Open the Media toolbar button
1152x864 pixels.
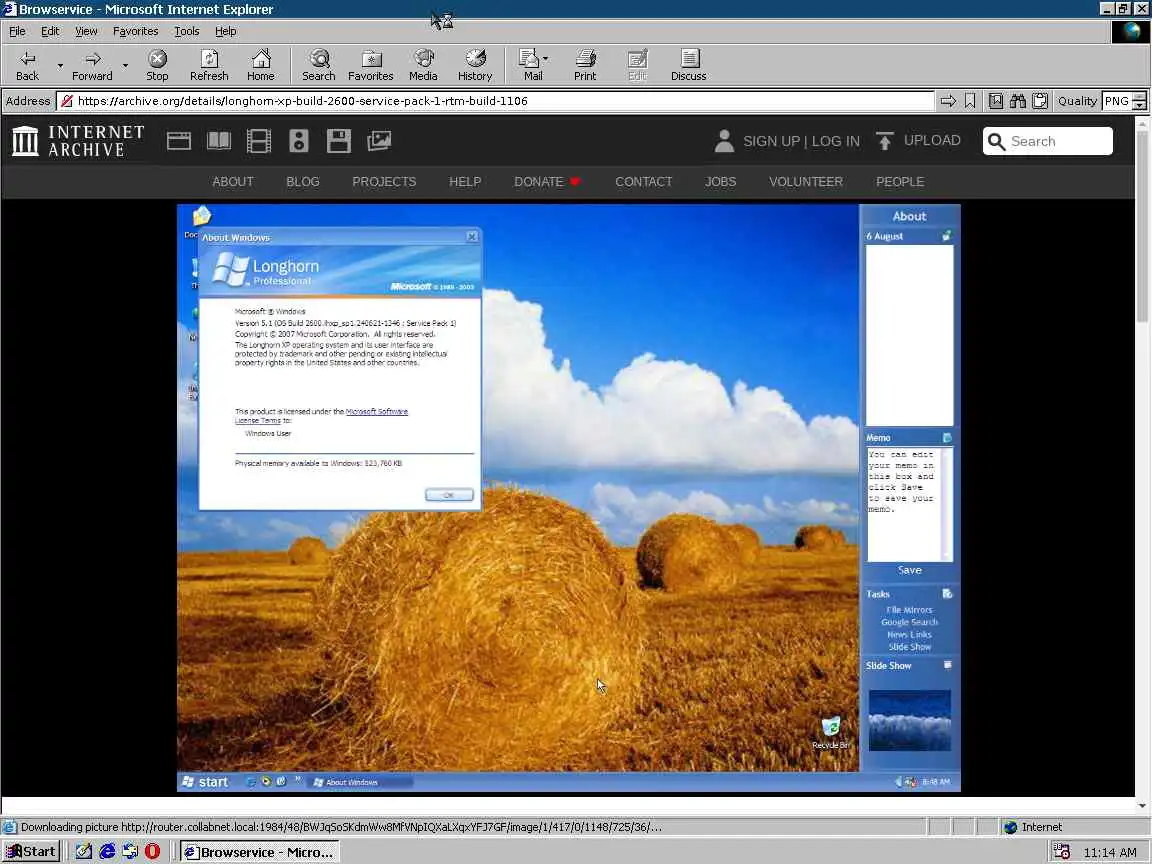pos(423,65)
